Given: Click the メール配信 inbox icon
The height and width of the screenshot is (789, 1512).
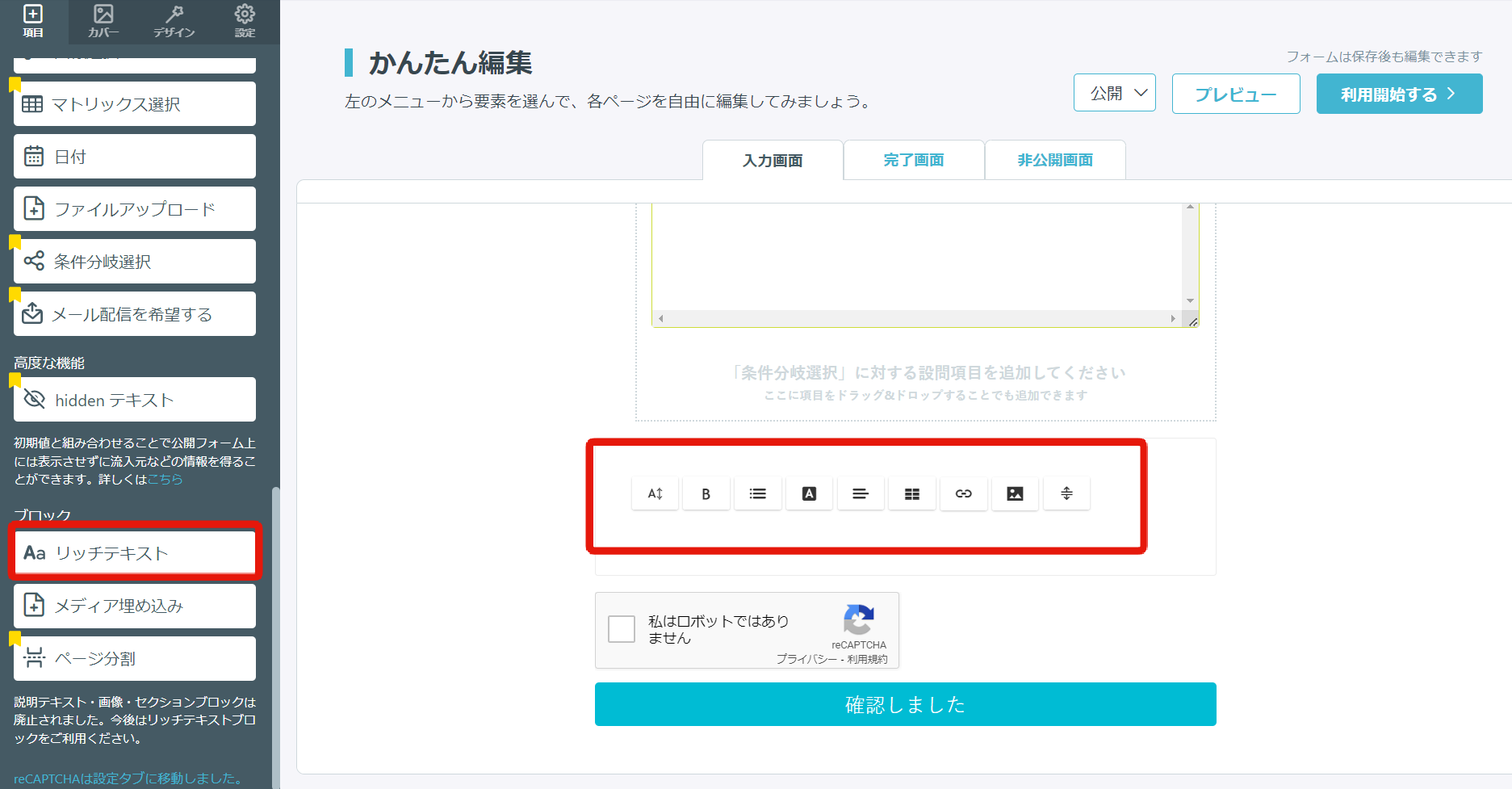Looking at the screenshot, I should (32, 313).
